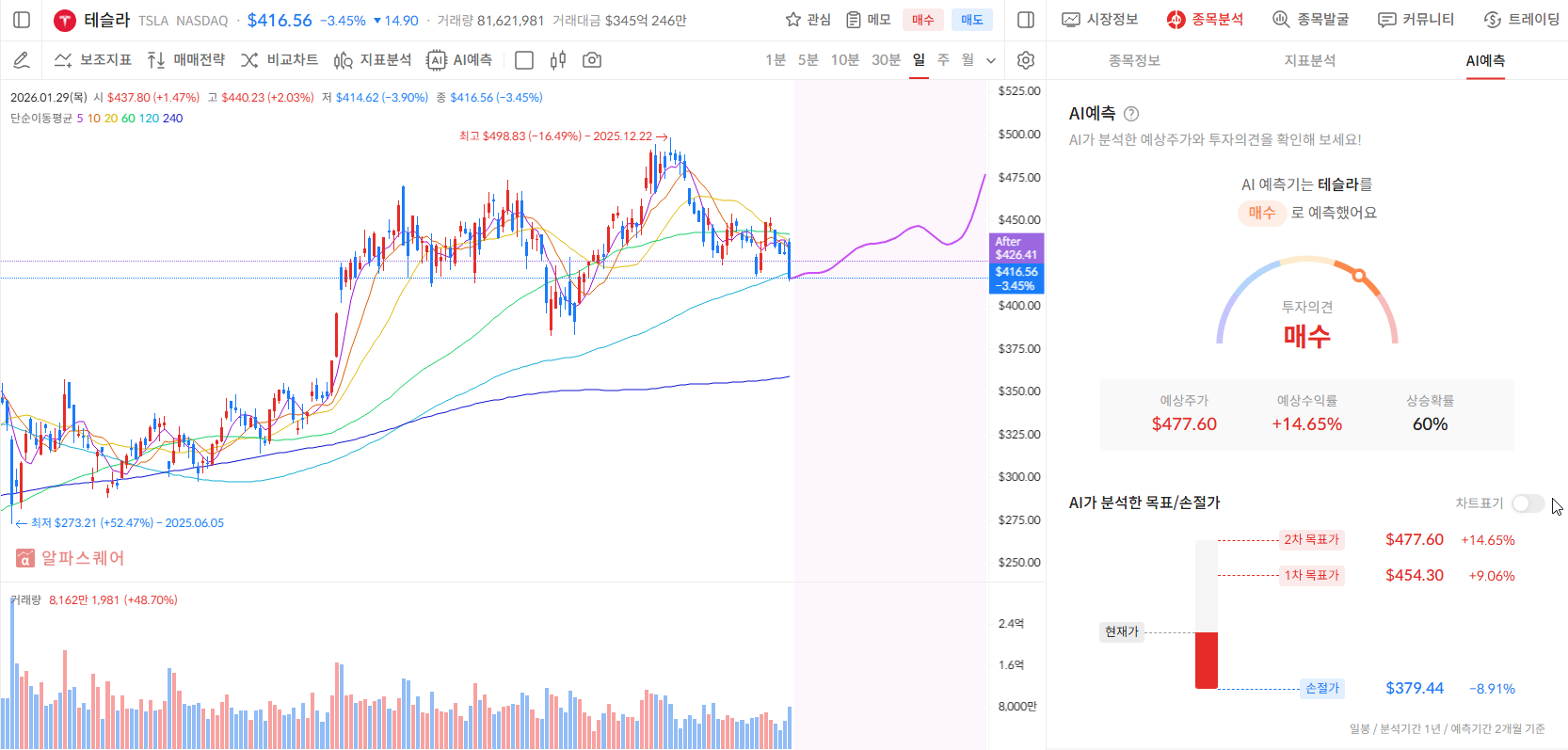Open the 보조지표 indicators menu
1568x750 pixels.
(x=93, y=60)
